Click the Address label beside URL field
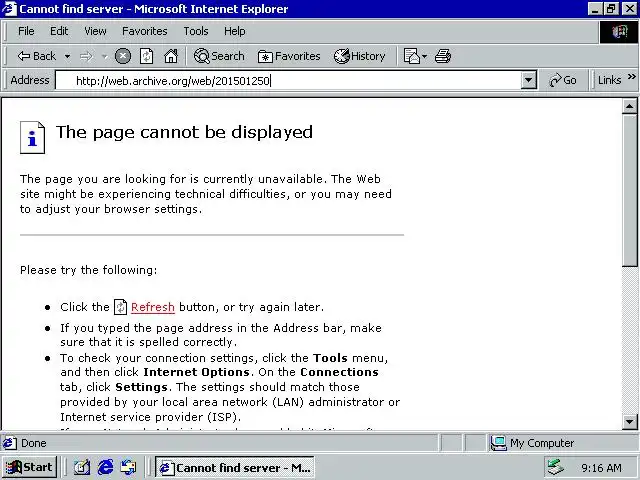The image size is (640, 480). point(30,80)
